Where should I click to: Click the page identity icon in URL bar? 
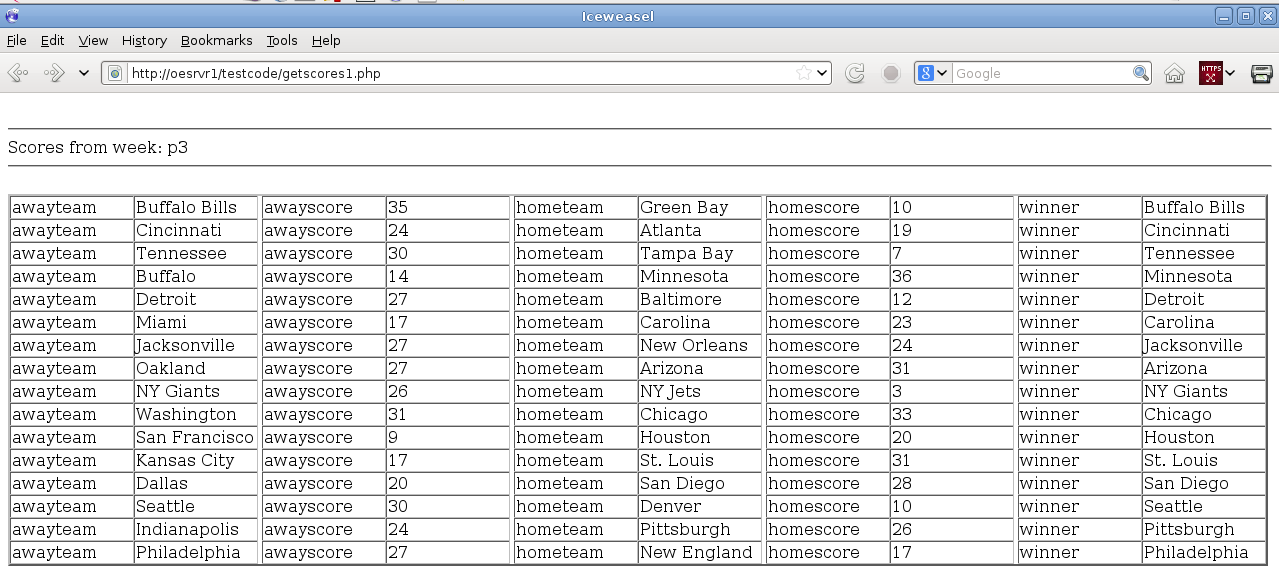tap(115, 73)
